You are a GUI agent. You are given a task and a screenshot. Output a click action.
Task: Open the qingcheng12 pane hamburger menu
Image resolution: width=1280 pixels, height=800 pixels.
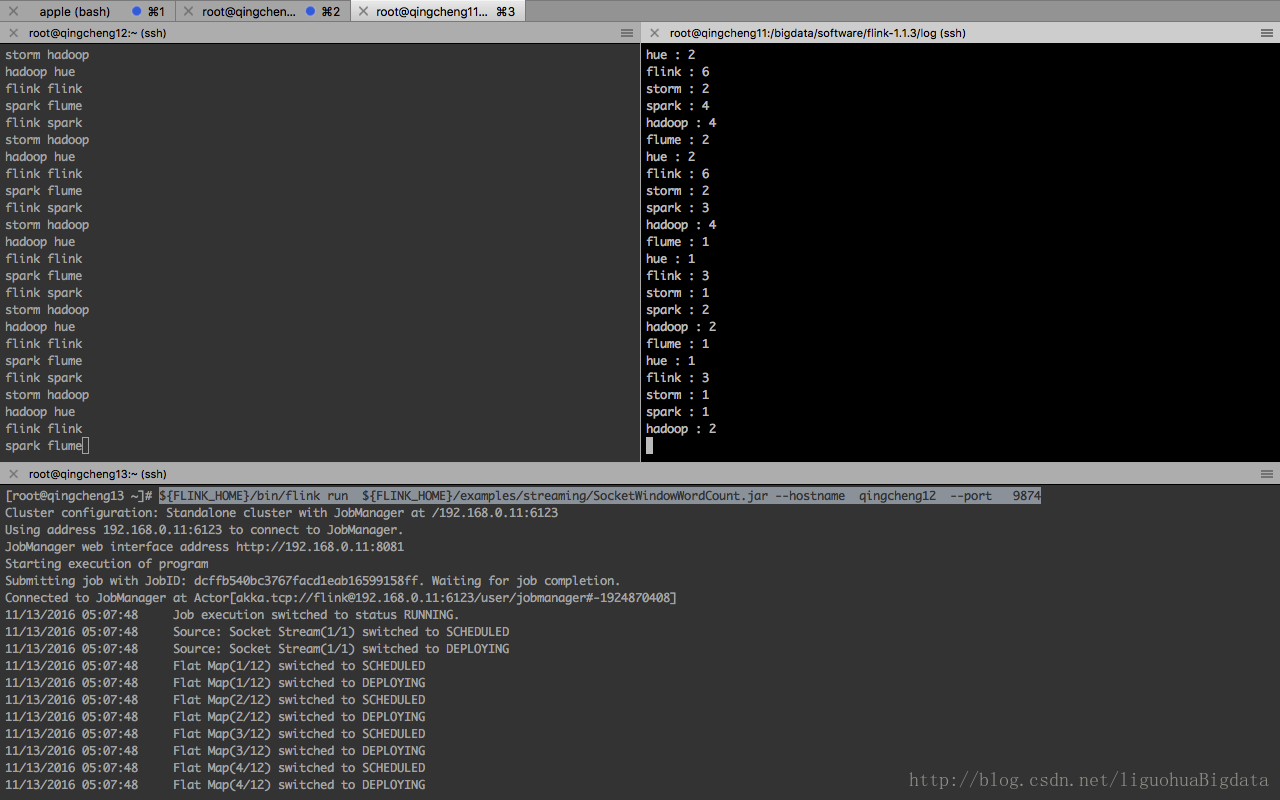tap(627, 33)
